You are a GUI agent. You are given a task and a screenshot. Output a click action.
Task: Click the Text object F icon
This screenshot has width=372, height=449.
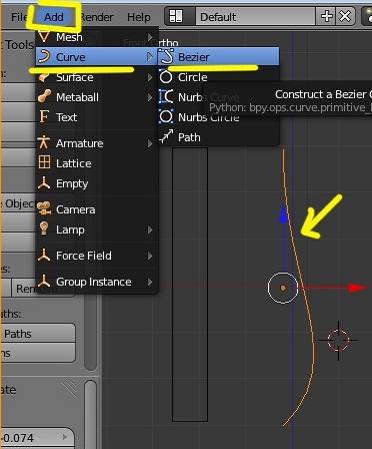pos(44,117)
